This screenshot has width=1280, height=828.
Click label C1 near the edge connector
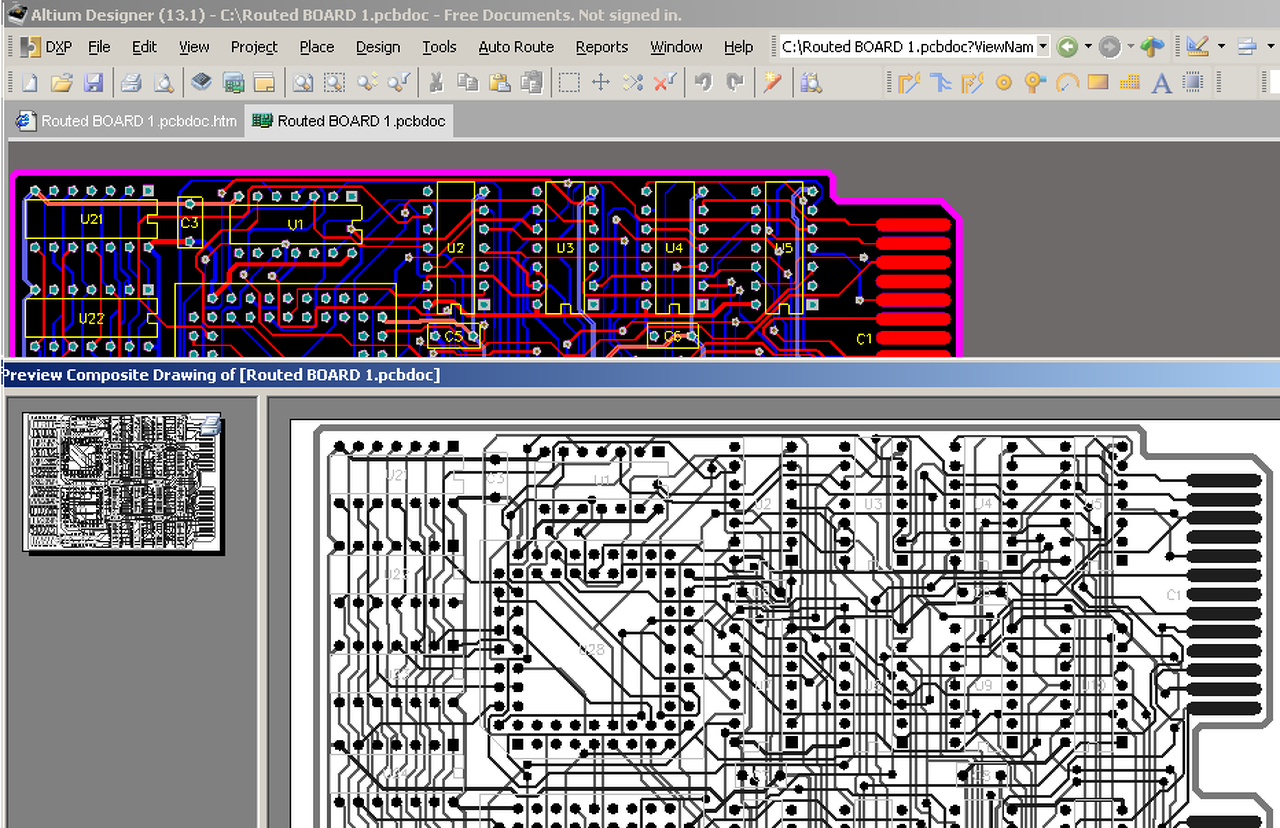864,339
